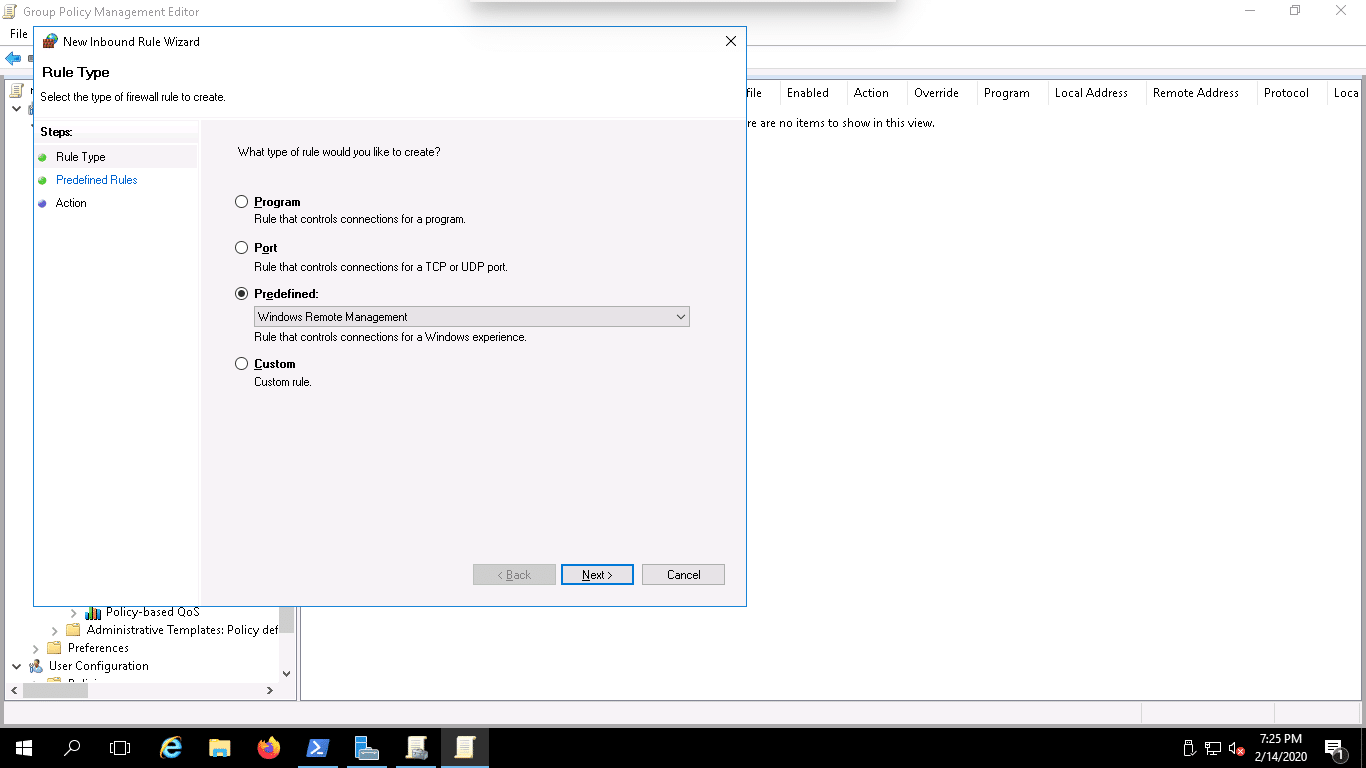
Task: Select the Policy-based QoS chart icon
Action: (x=93, y=613)
